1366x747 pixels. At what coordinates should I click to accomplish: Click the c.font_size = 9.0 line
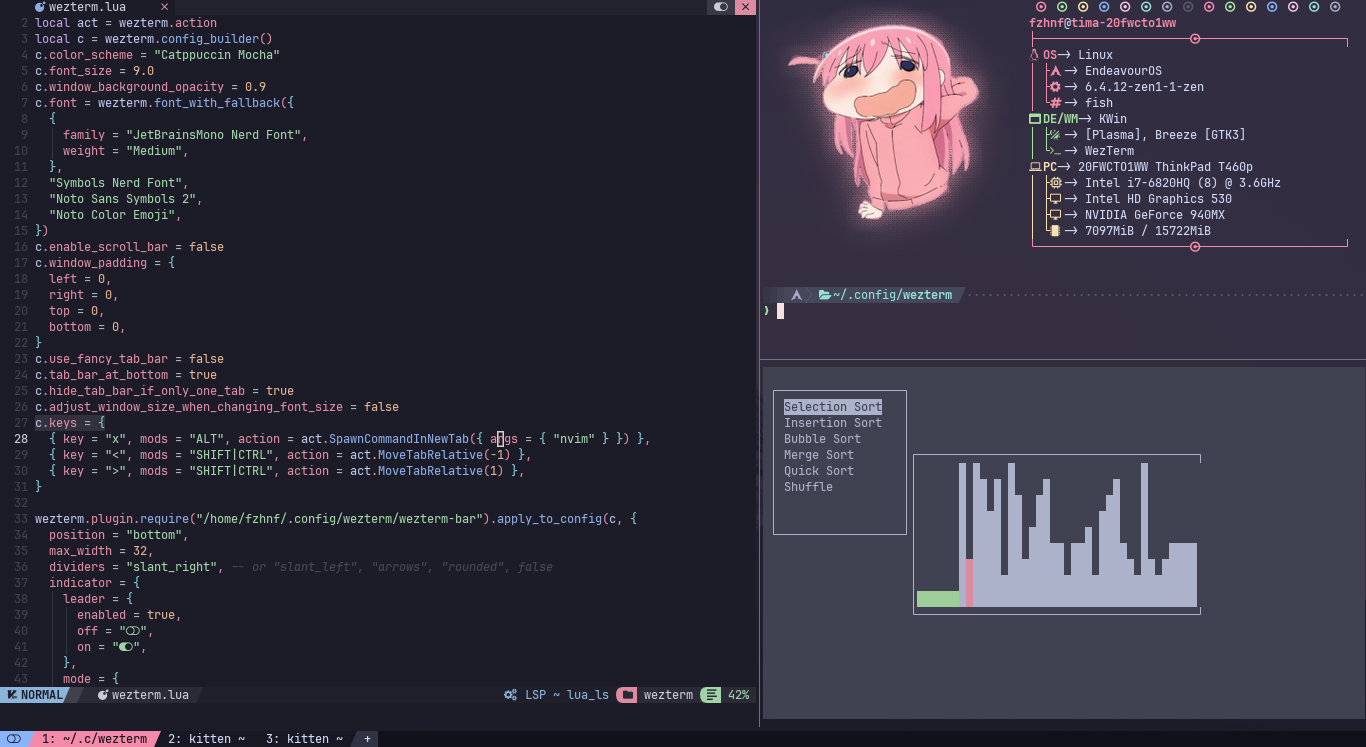[x=94, y=71]
